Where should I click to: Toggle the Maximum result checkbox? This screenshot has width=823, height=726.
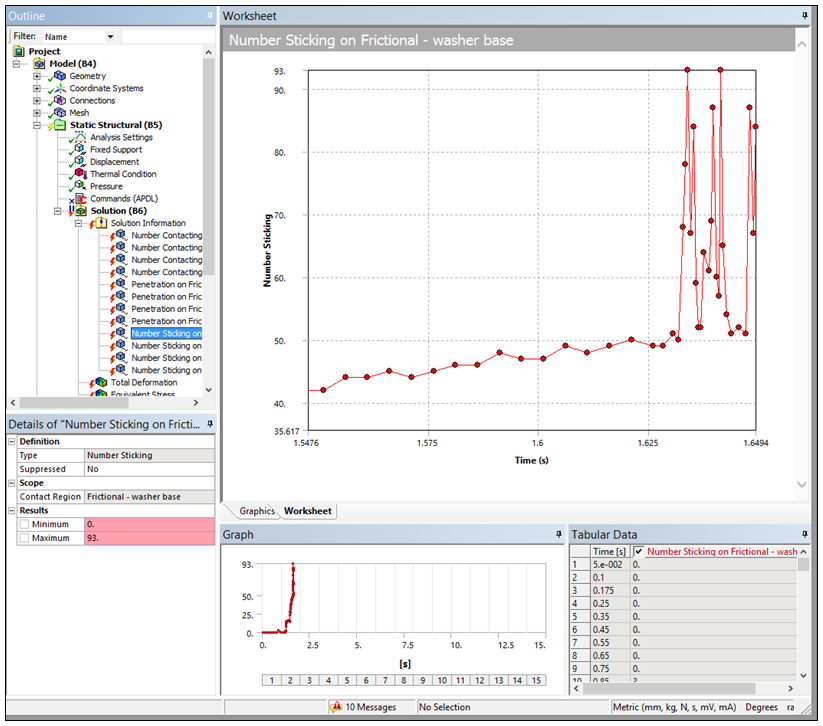pos(25,538)
